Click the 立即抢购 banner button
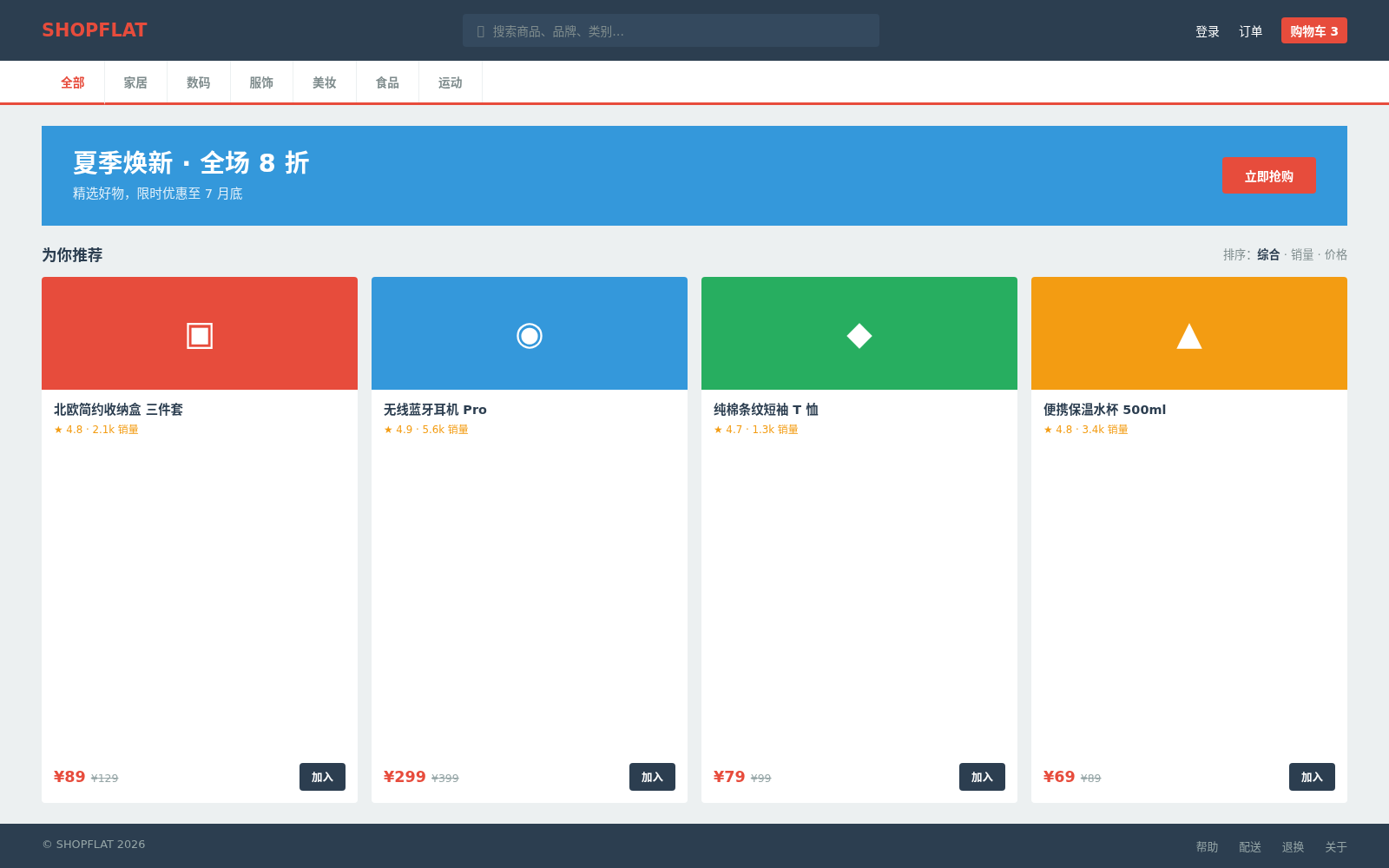Image resolution: width=1389 pixels, height=868 pixels. (1269, 176)
